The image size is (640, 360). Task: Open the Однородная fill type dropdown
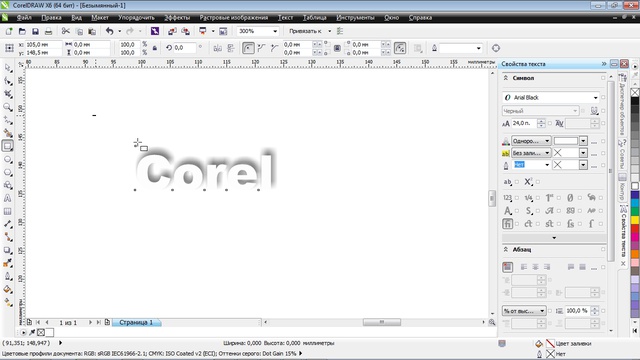click(x=547, y=141)
